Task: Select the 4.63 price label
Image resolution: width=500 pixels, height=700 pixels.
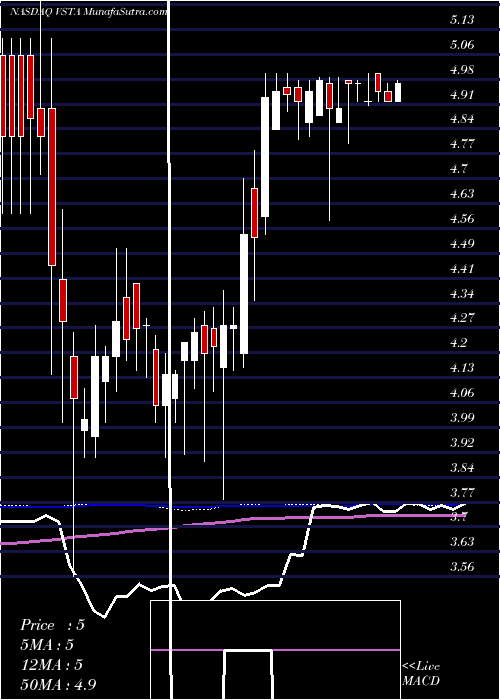Action: (460, 194)
